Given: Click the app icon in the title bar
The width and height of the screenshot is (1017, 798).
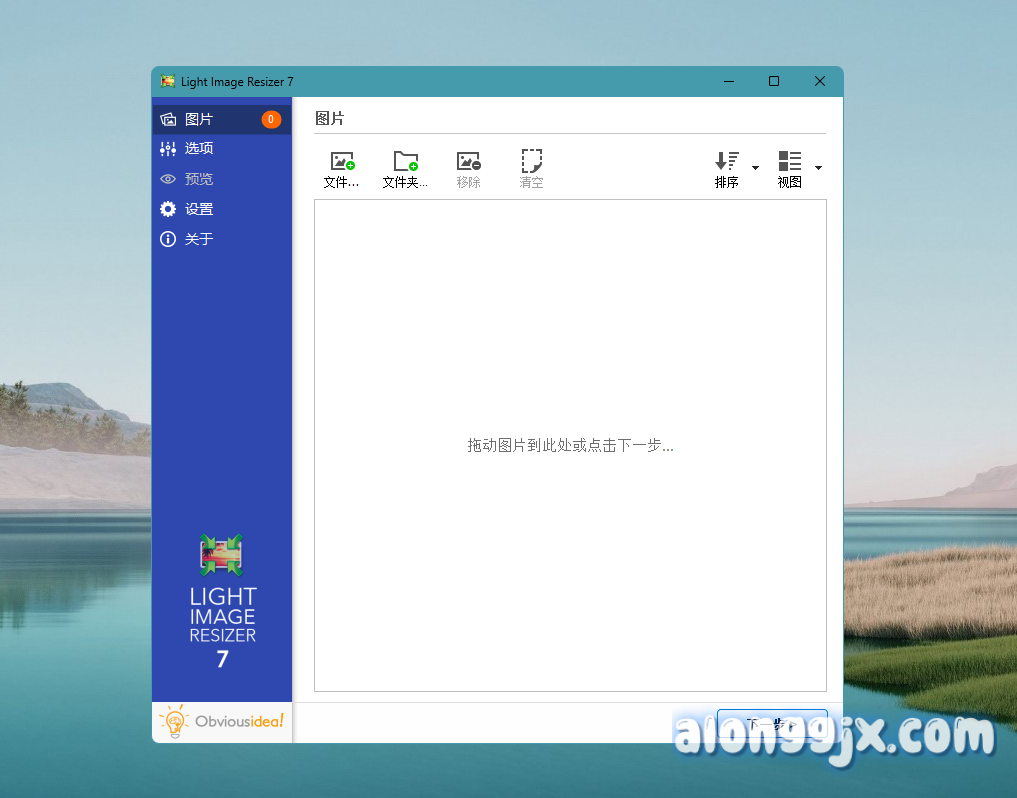Looking at the screenshot, I should (x=168, y=82).
